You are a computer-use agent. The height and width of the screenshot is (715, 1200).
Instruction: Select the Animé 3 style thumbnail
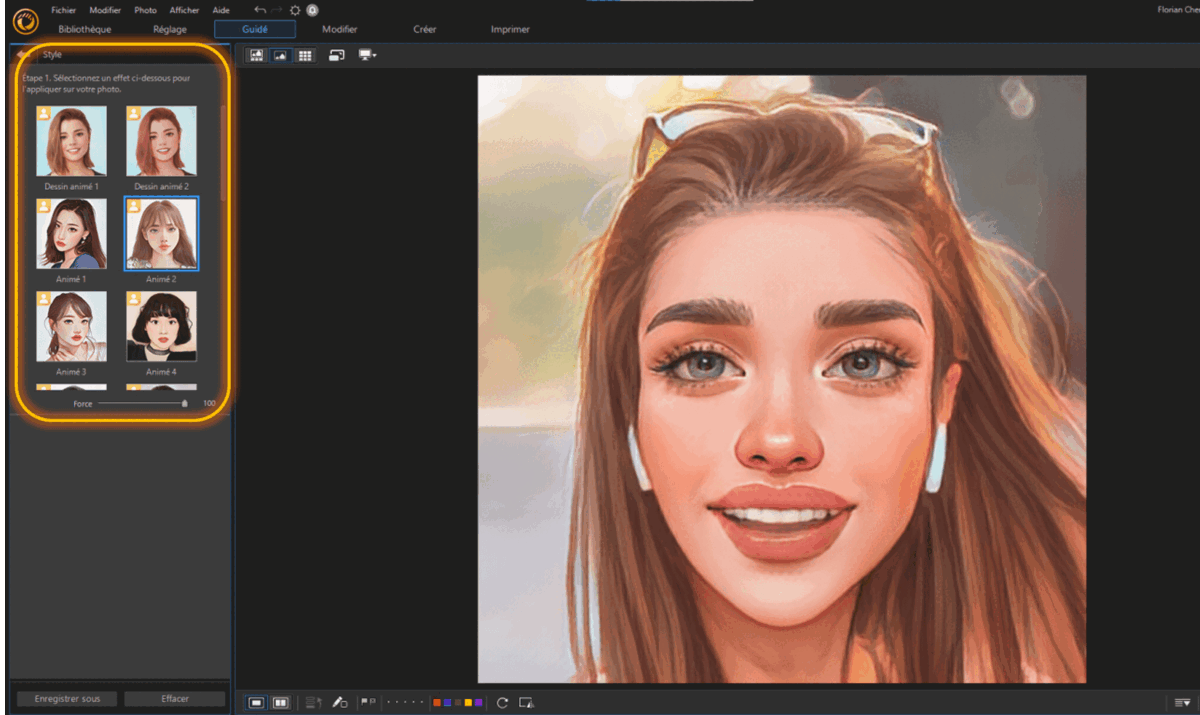pyautogui.click(x=72, y=327)
